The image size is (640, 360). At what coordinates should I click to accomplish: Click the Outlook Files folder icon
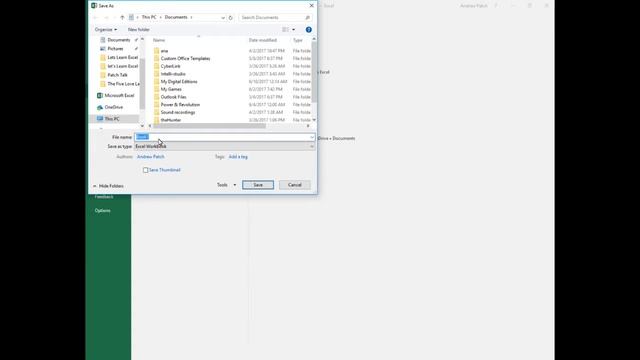point(156,97)
